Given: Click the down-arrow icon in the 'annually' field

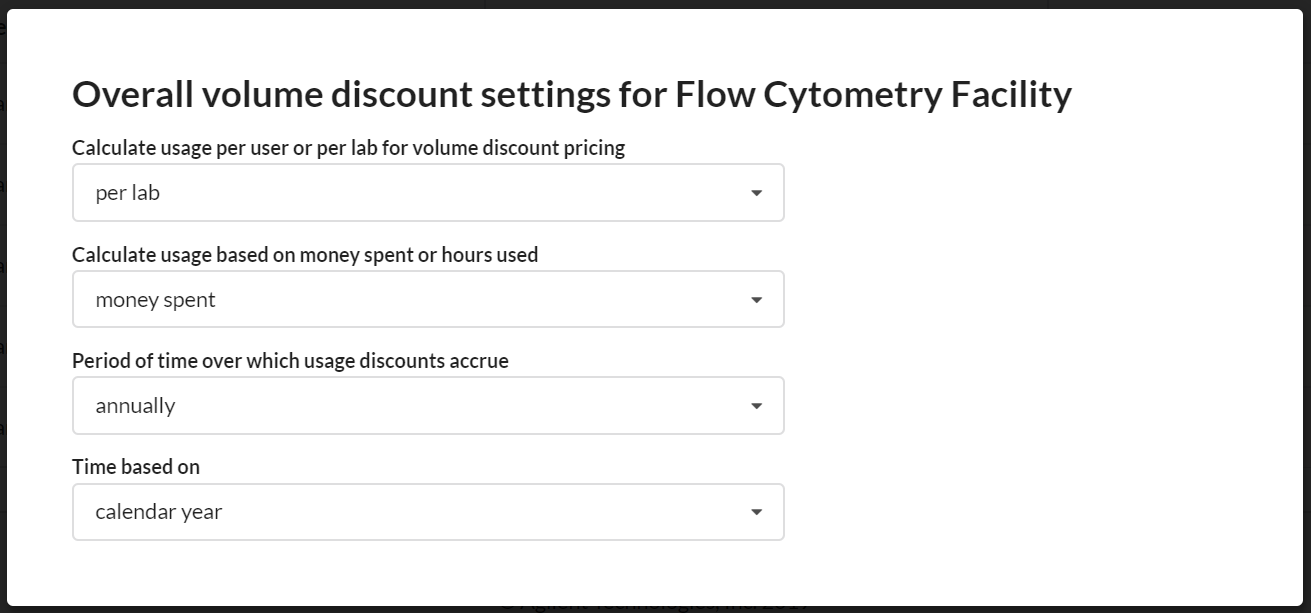Looking at the screenshot, I should pos(757,406).
